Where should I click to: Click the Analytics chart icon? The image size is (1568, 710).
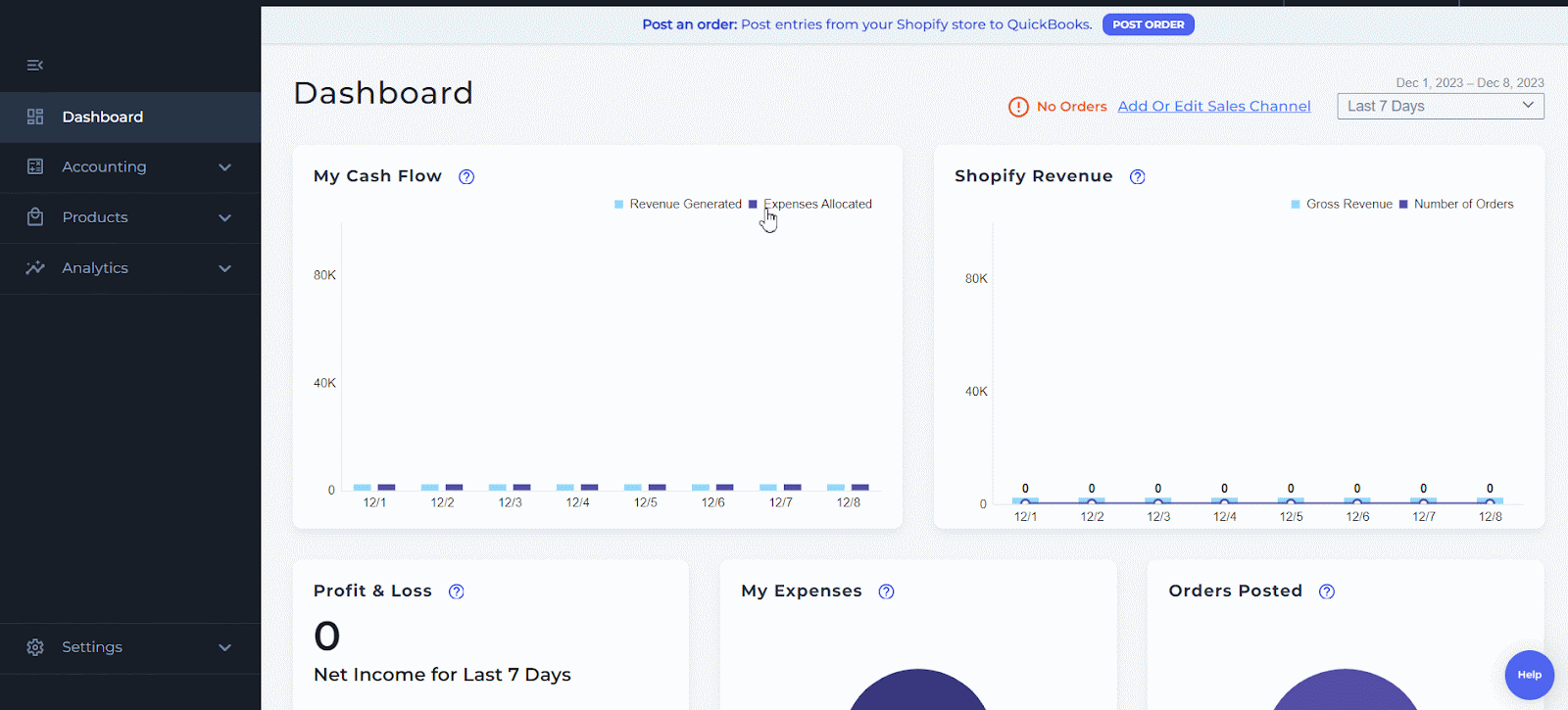point(35,267)
